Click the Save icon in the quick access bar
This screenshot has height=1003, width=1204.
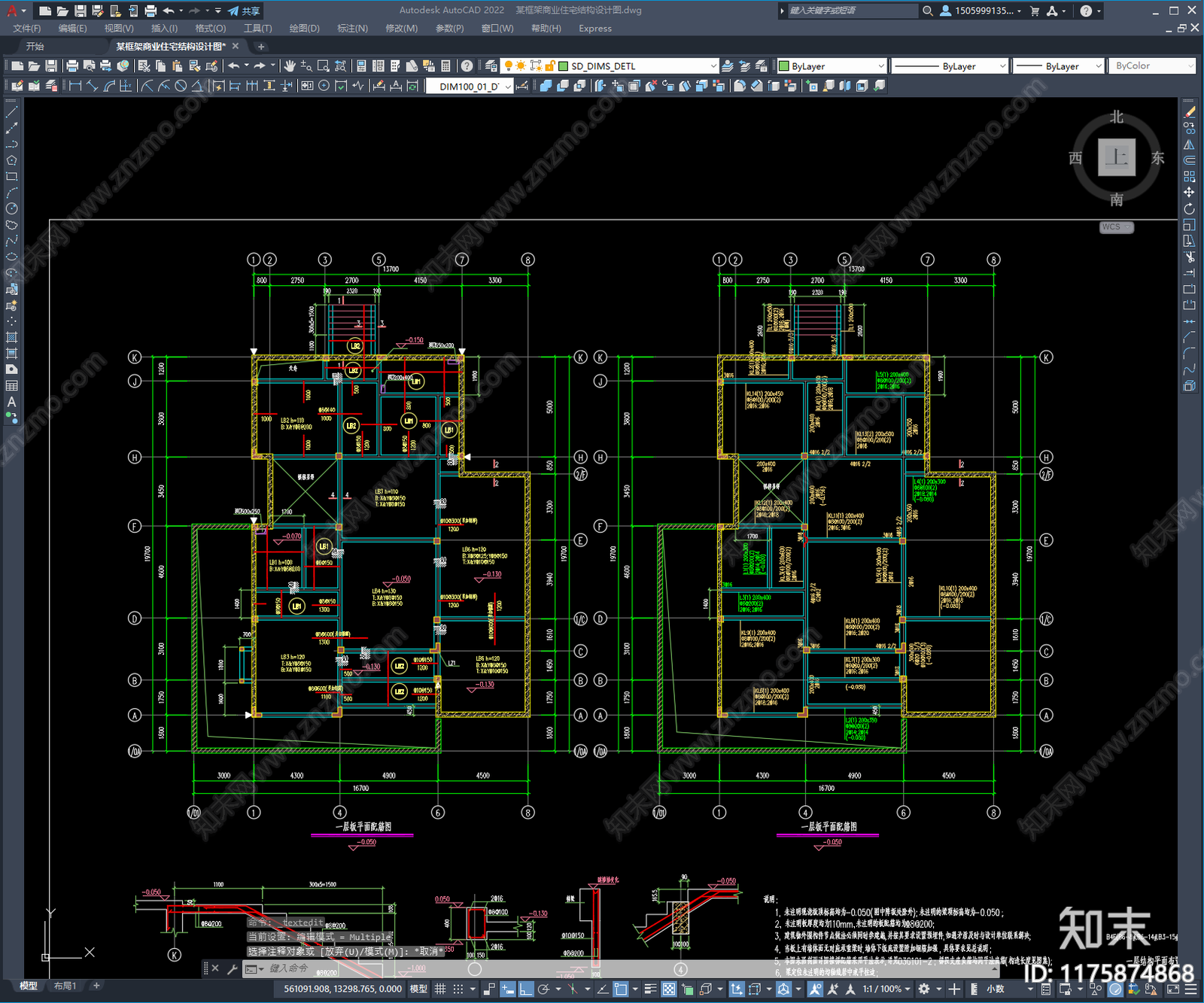[x=80, y=11]
